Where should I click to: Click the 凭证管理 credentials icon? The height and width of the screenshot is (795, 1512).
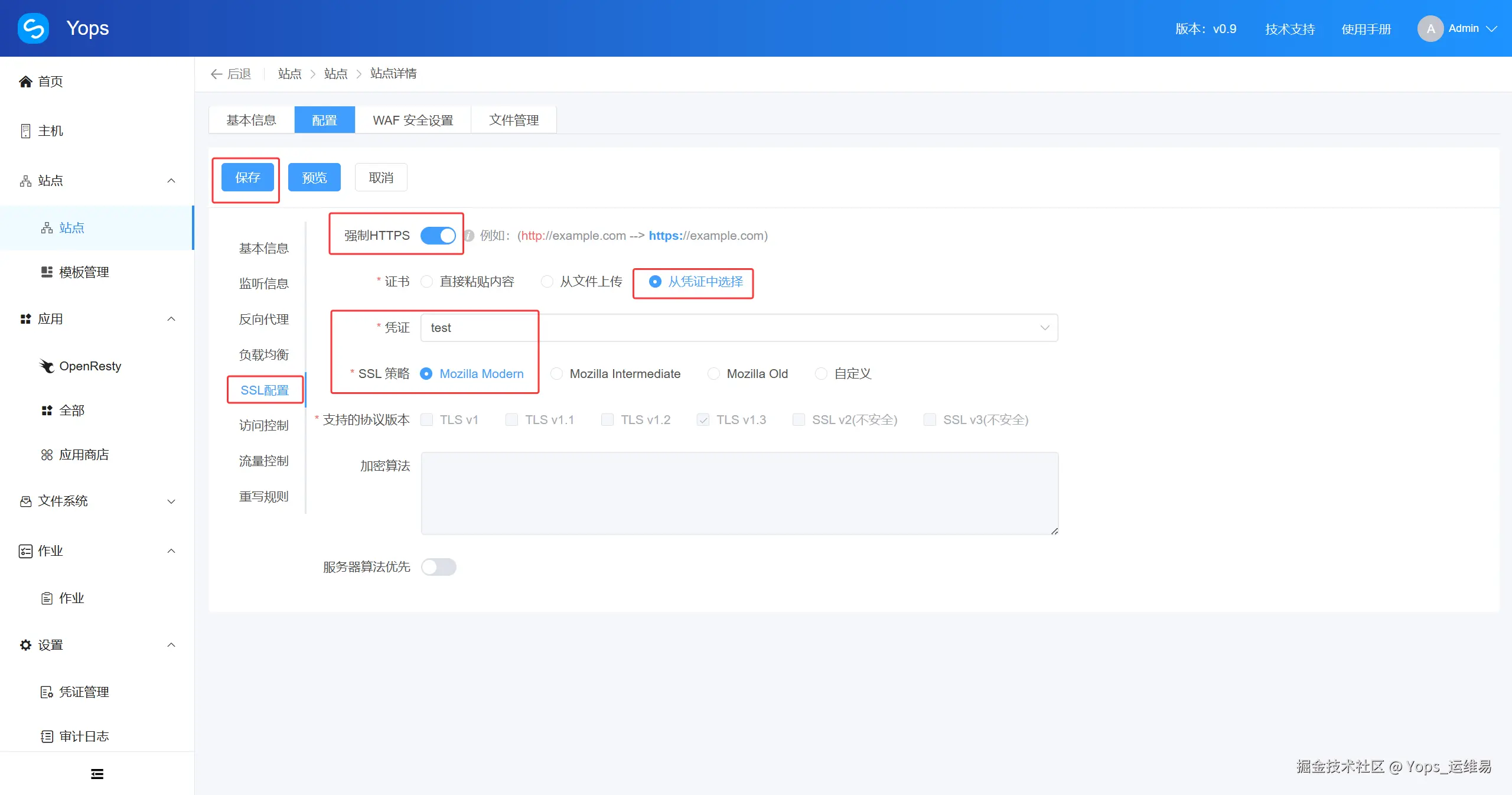click(47, 692)
